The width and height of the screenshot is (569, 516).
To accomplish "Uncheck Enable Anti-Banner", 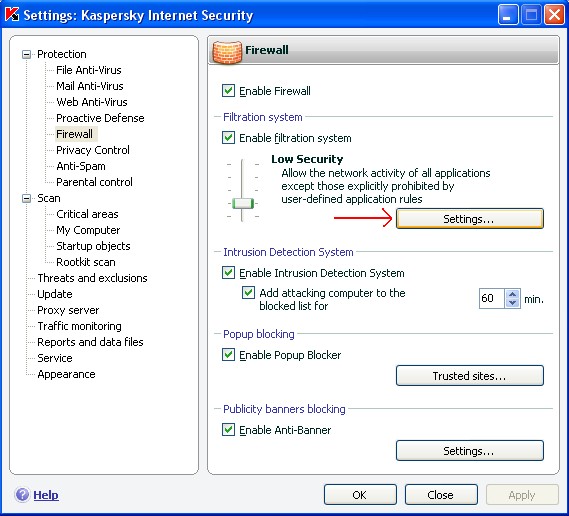I will pos(228,430).
